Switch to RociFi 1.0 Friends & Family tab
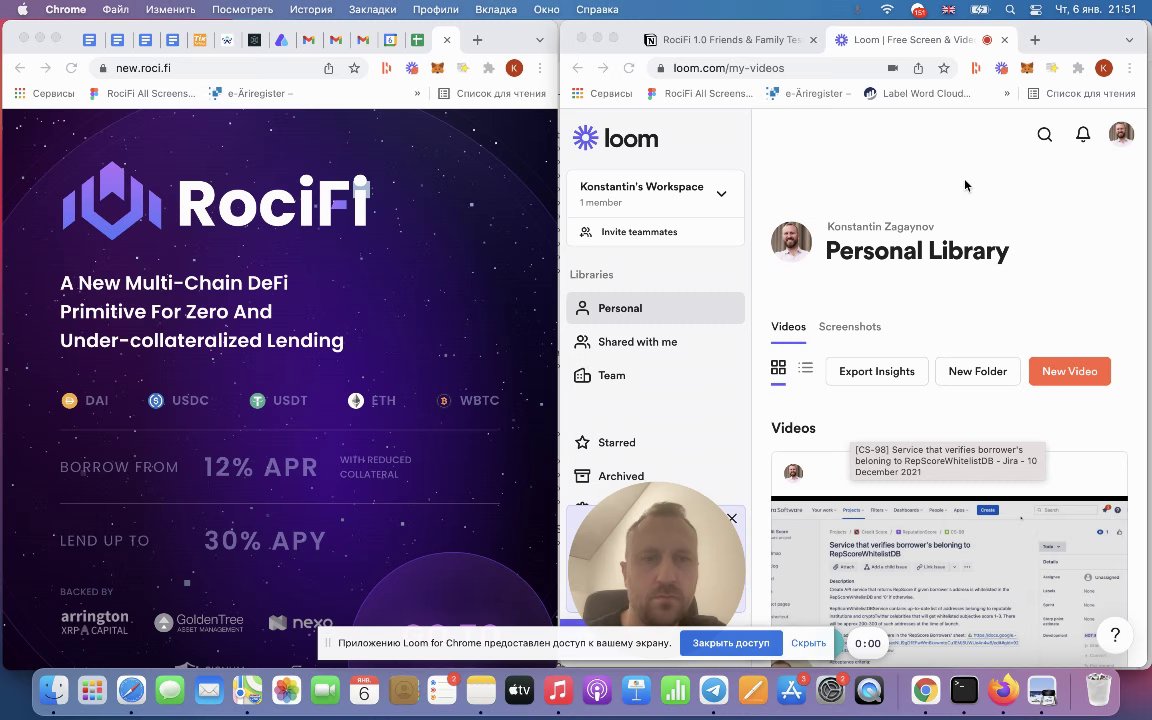The image size is (1152, 720). (730, 40)
